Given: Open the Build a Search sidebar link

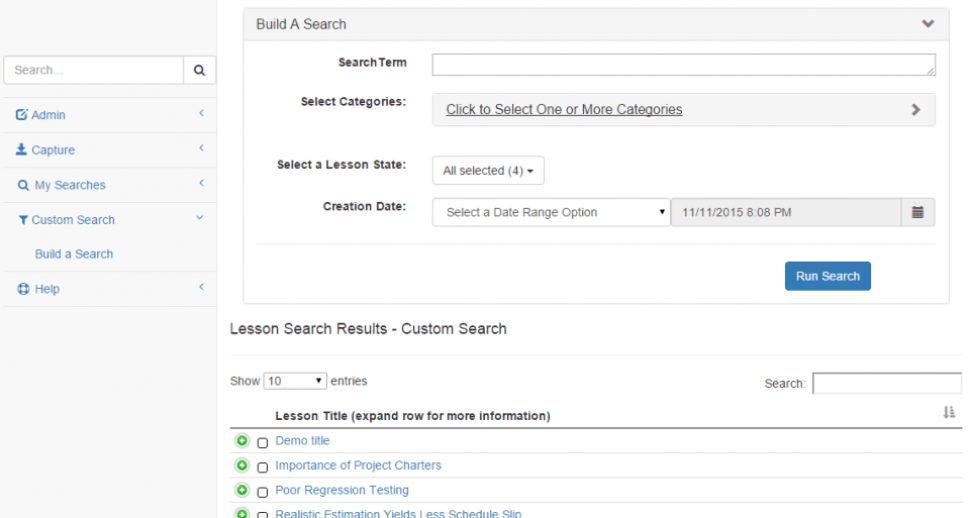Looking at the screenshot, I should 74,254.
